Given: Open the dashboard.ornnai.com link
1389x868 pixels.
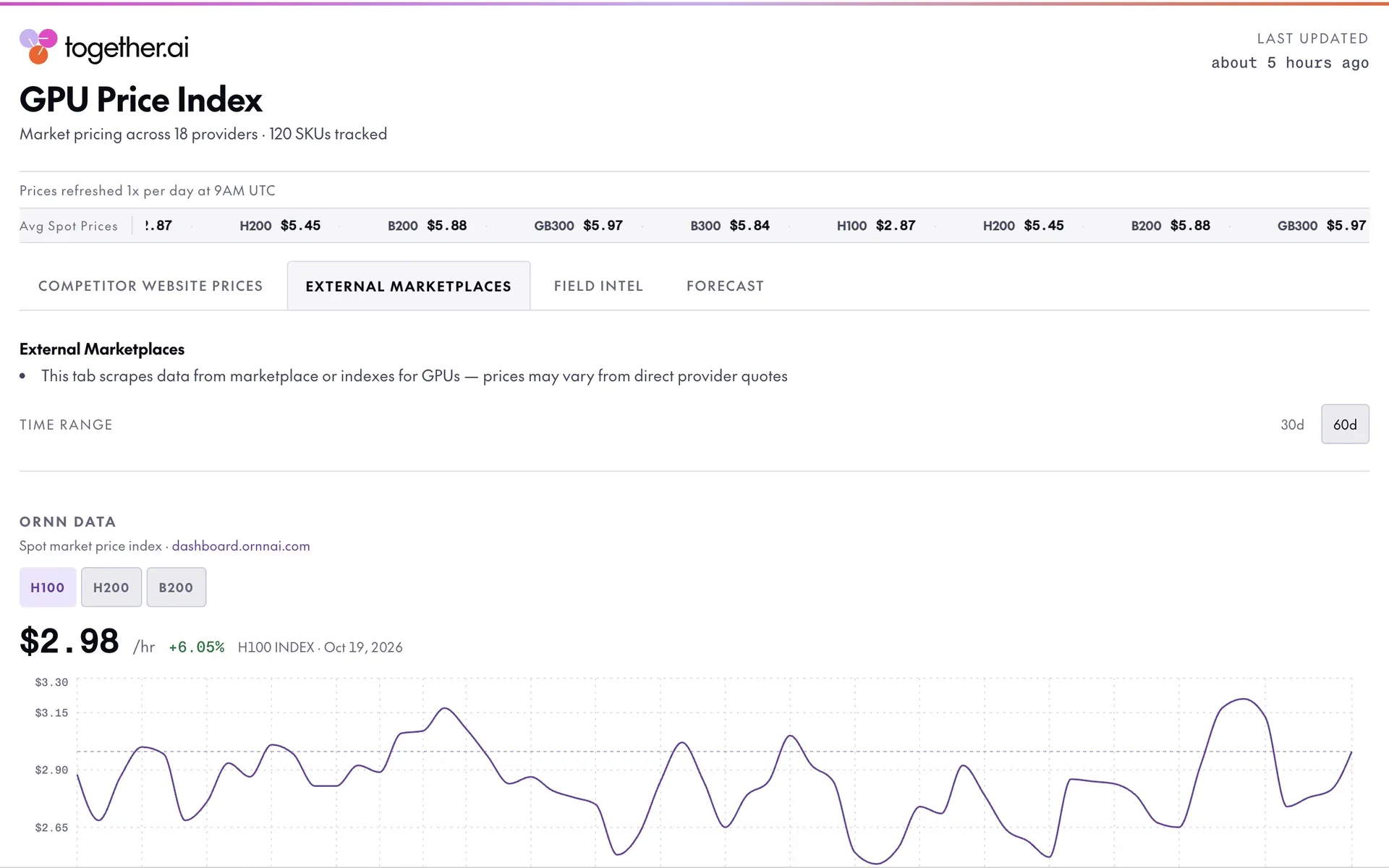Looking at the screenshot, I should (x=241, y=546).
